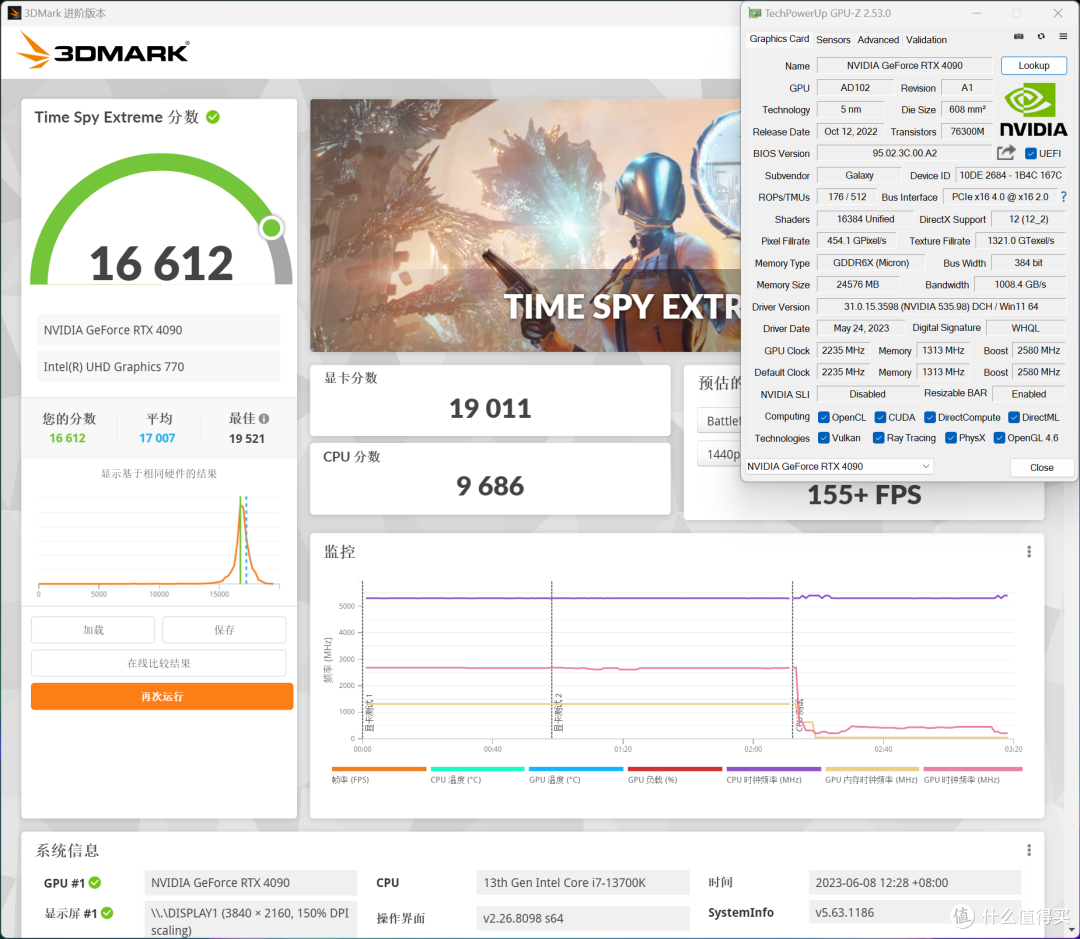Click the 最佳 score 19 521
This screenshot has width=1080, height=939.
(247, 438)
